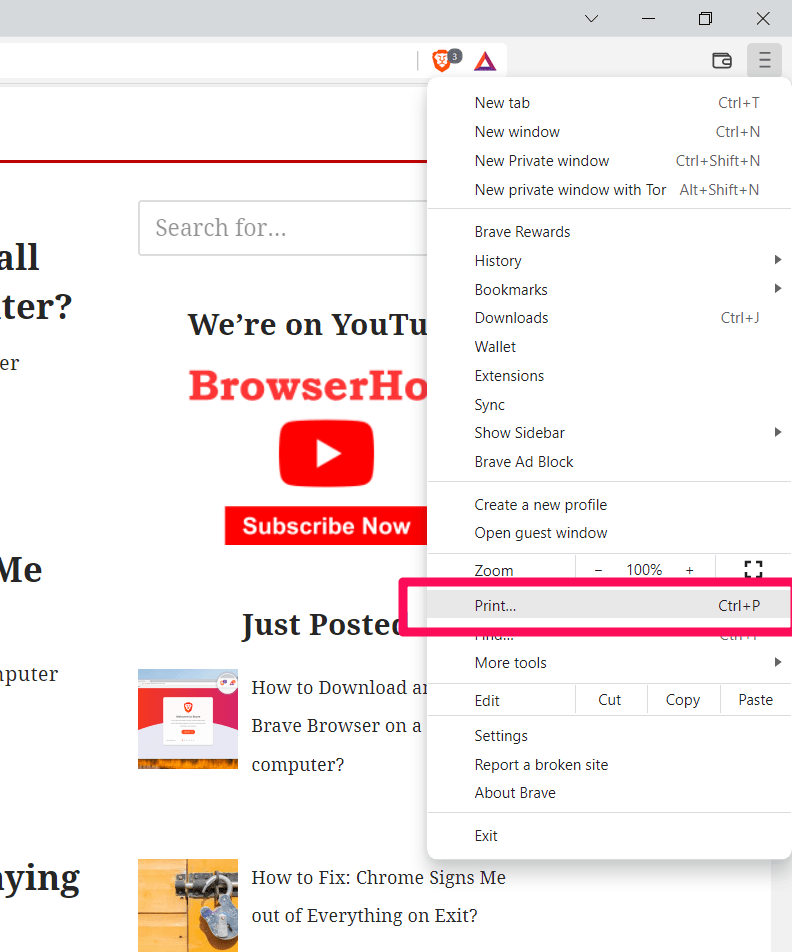The height and width of the screenshot is (952, 792).
Task: Expand the Bookmarks submenu arrow
Action: (x=777, y=288)
